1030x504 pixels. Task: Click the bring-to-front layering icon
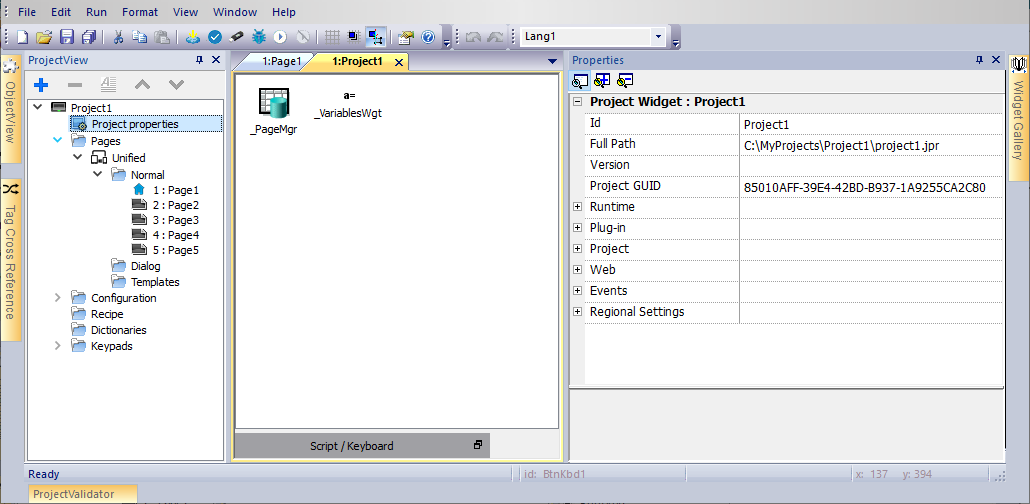coord(354,37)
